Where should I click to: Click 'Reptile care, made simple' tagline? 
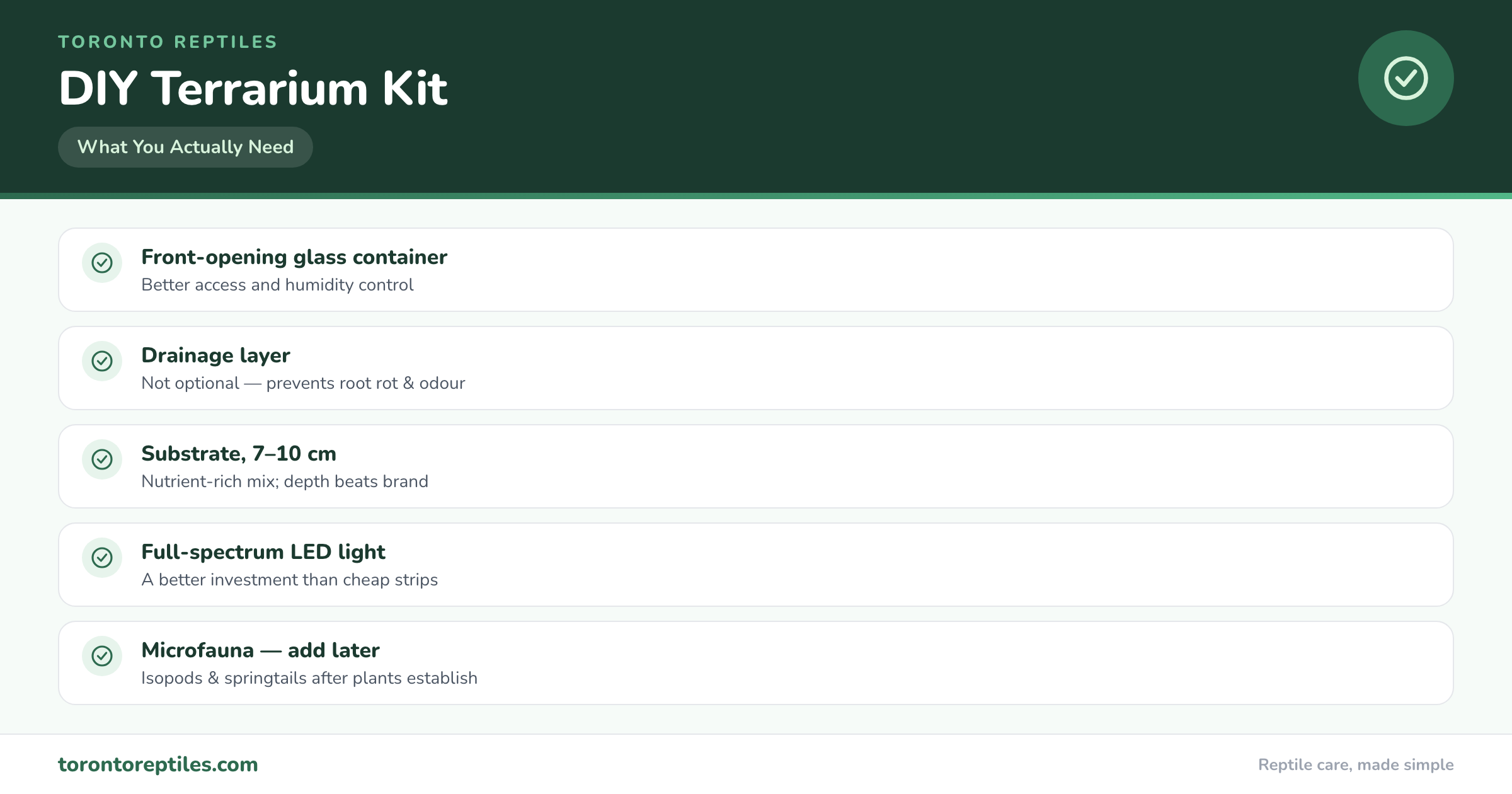[1356, 765]
